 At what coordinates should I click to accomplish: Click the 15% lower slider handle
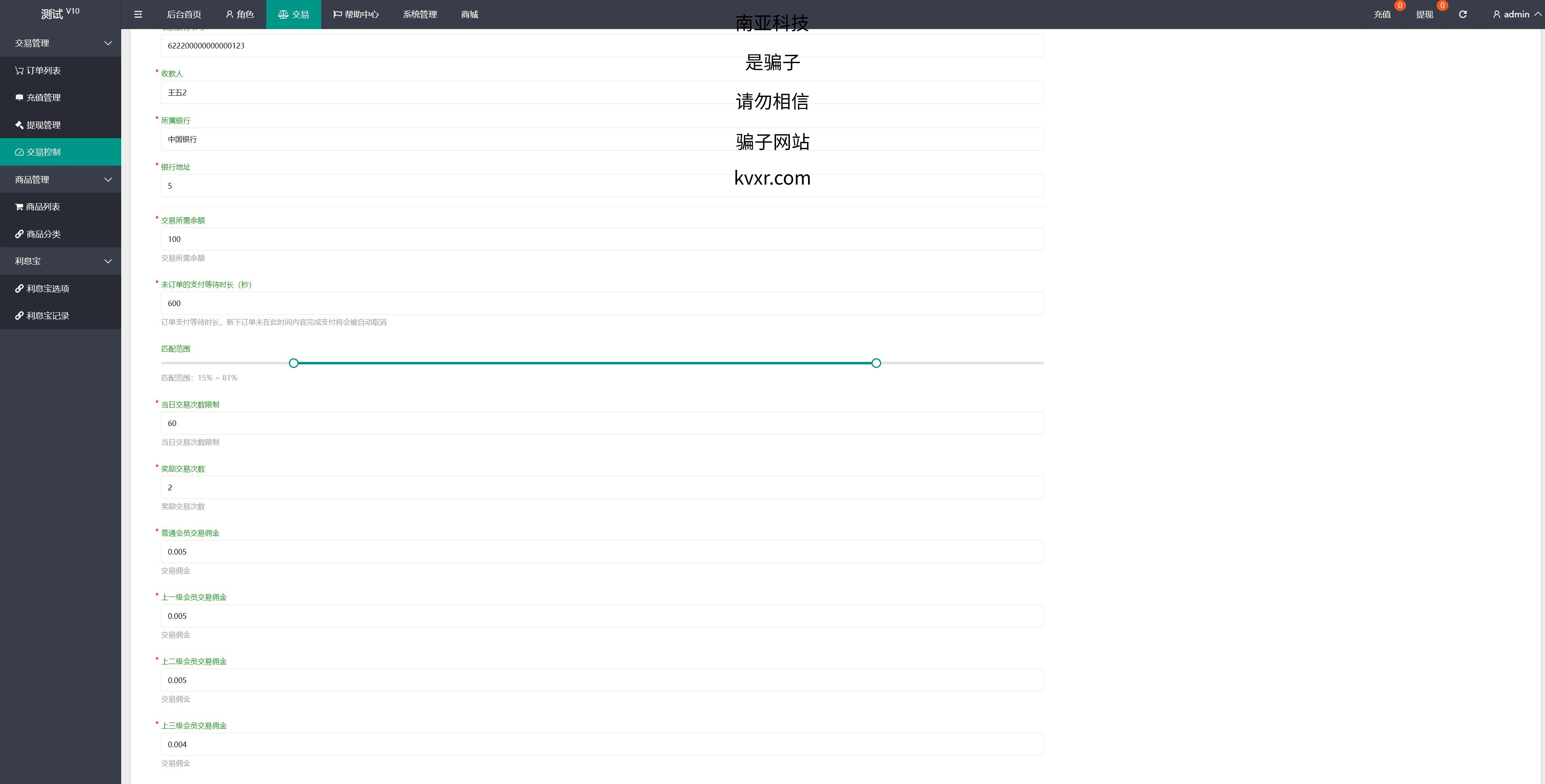pyautogui.click(x=293, y=363)
